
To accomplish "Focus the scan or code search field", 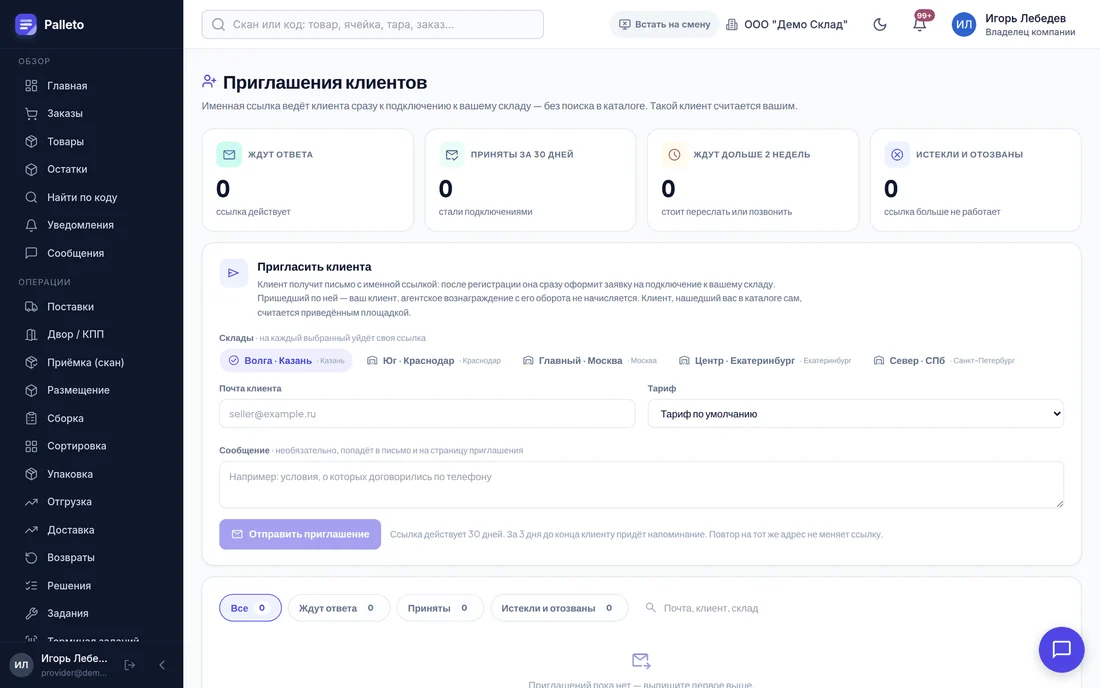I will [x=373, y=25].
